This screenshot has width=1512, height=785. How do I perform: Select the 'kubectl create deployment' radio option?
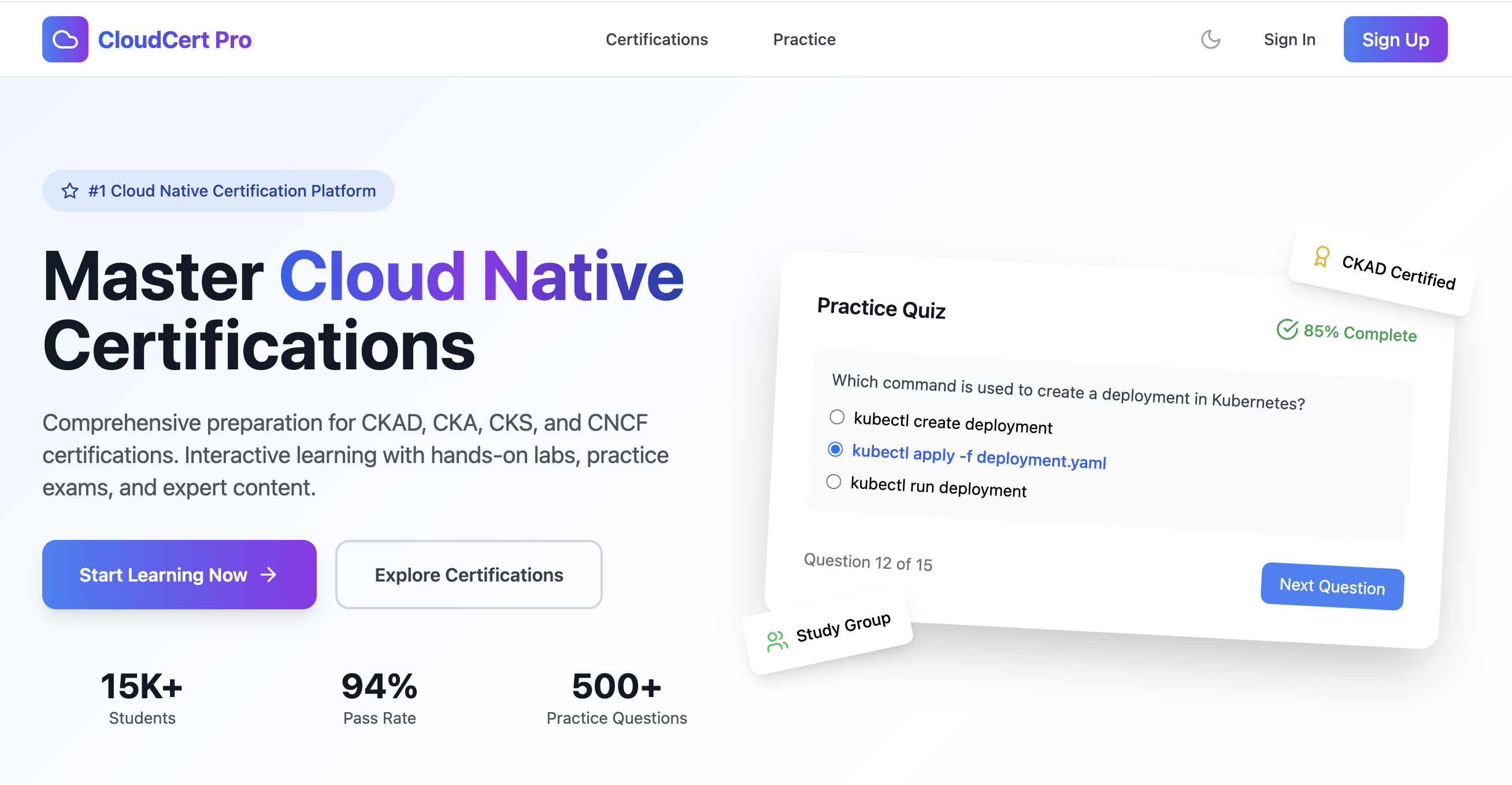click(x=837, y=417)
